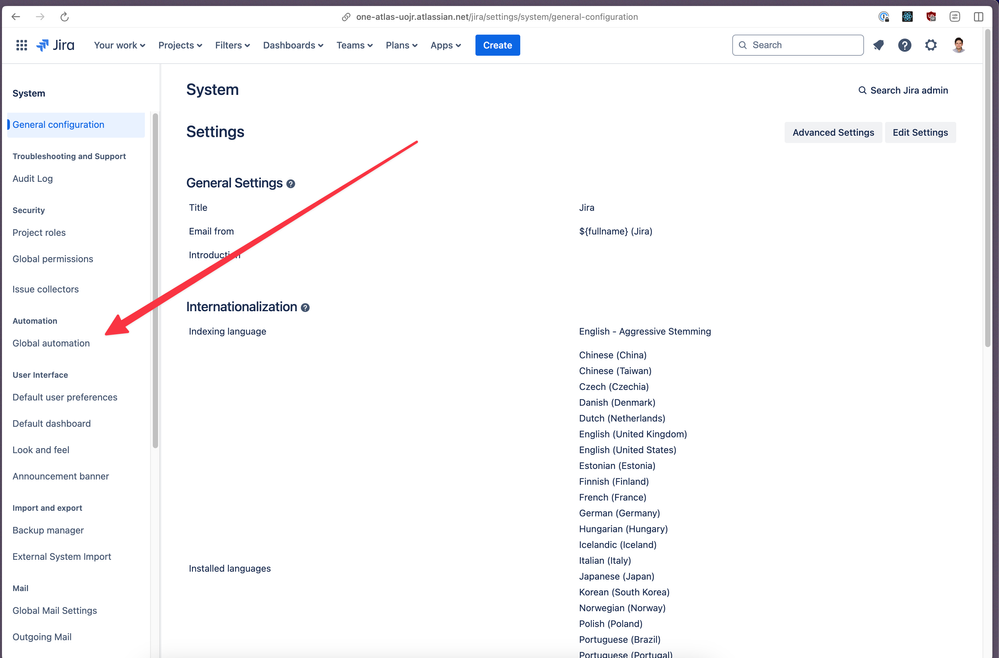
Task: Open the React DevTools browser extension
Action: coord(907,16)
